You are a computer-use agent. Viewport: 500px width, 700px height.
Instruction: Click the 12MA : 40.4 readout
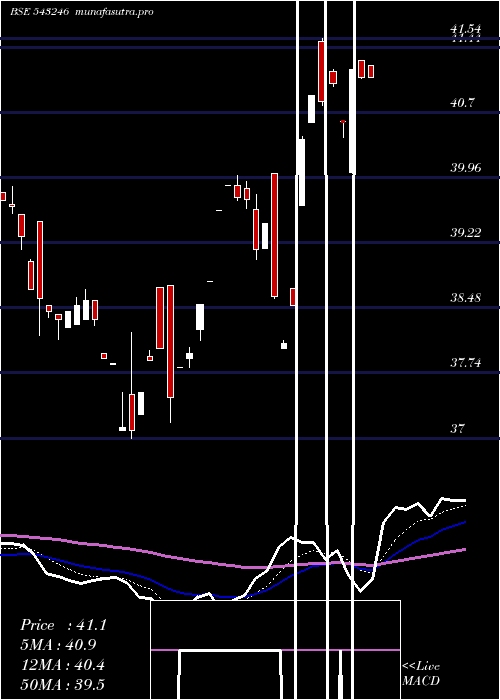tap(63, 665)
